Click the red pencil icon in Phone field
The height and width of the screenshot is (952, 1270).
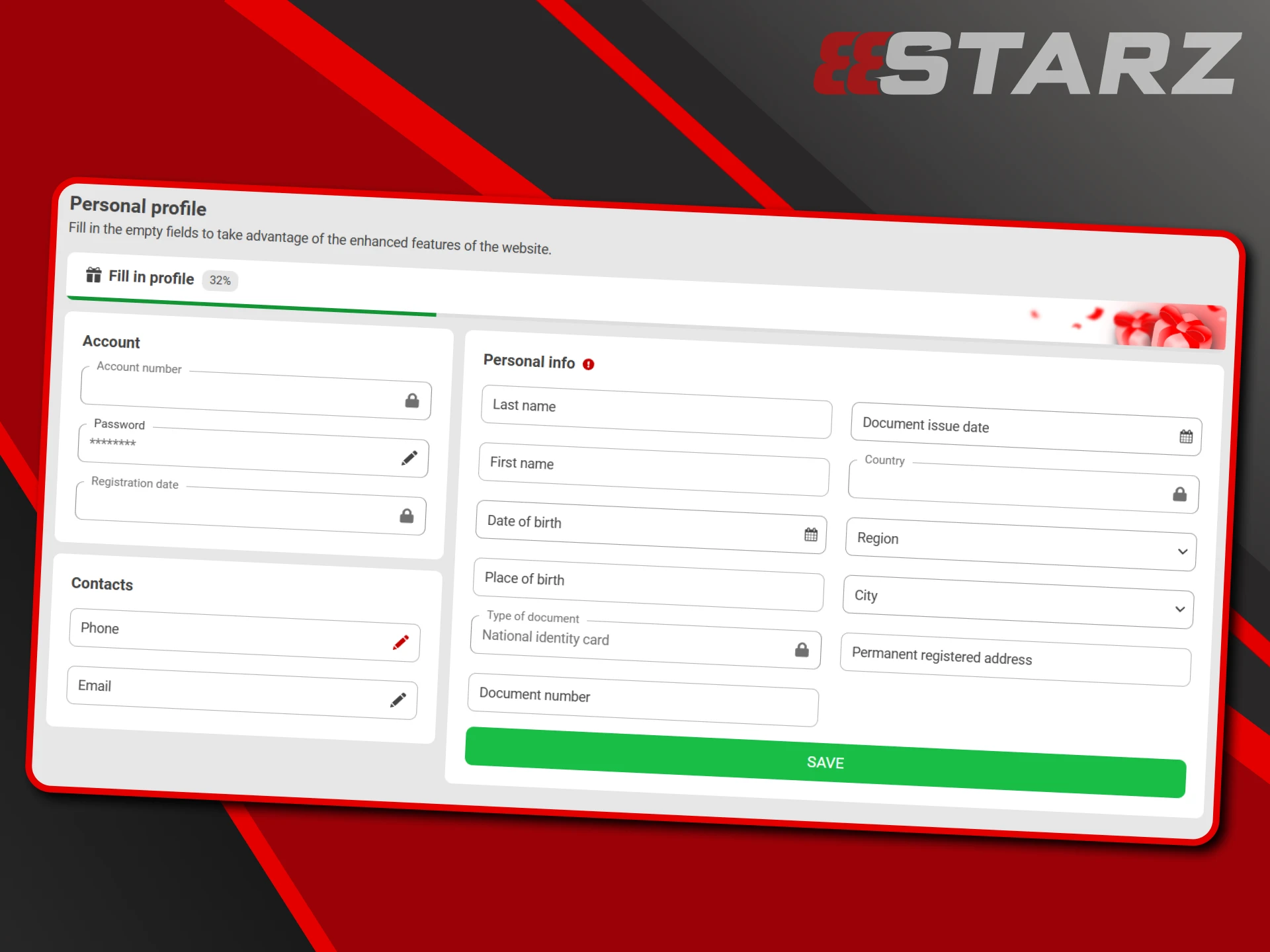[401, 642]
